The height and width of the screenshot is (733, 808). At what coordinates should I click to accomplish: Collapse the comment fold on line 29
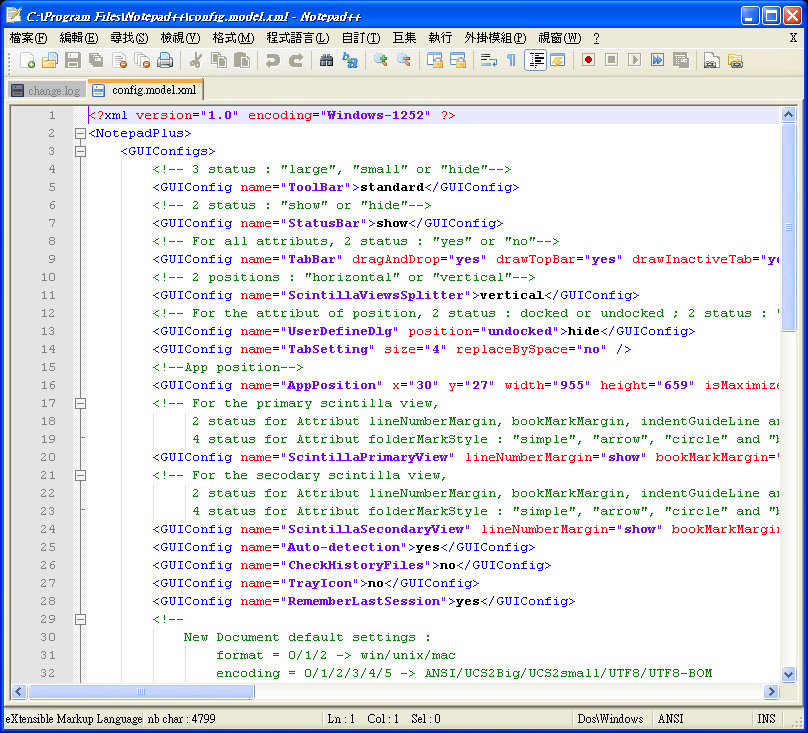(80, 620)
